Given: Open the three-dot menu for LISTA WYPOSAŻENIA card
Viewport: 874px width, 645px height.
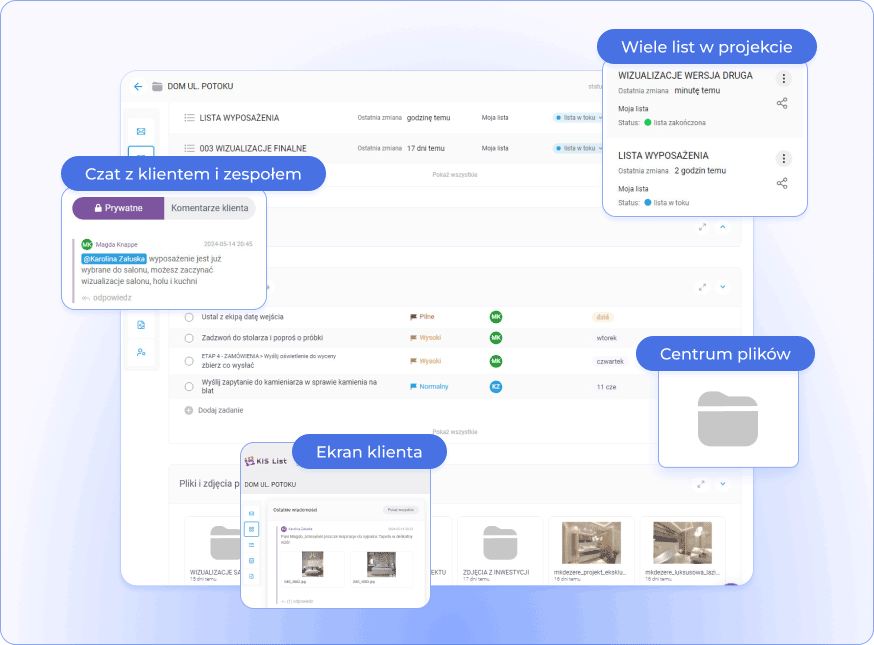Looking at the screenshot, I should coord(784,159).
